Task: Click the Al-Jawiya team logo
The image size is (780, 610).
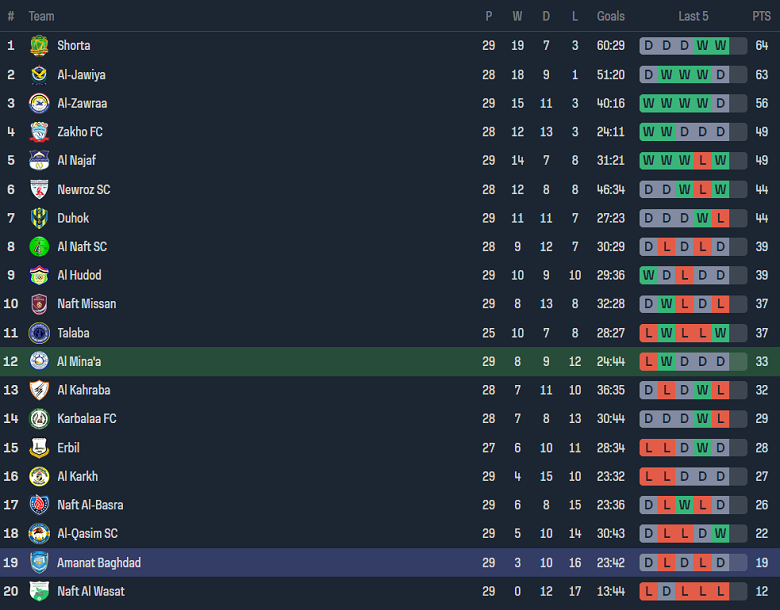Action: pos(39,75)
